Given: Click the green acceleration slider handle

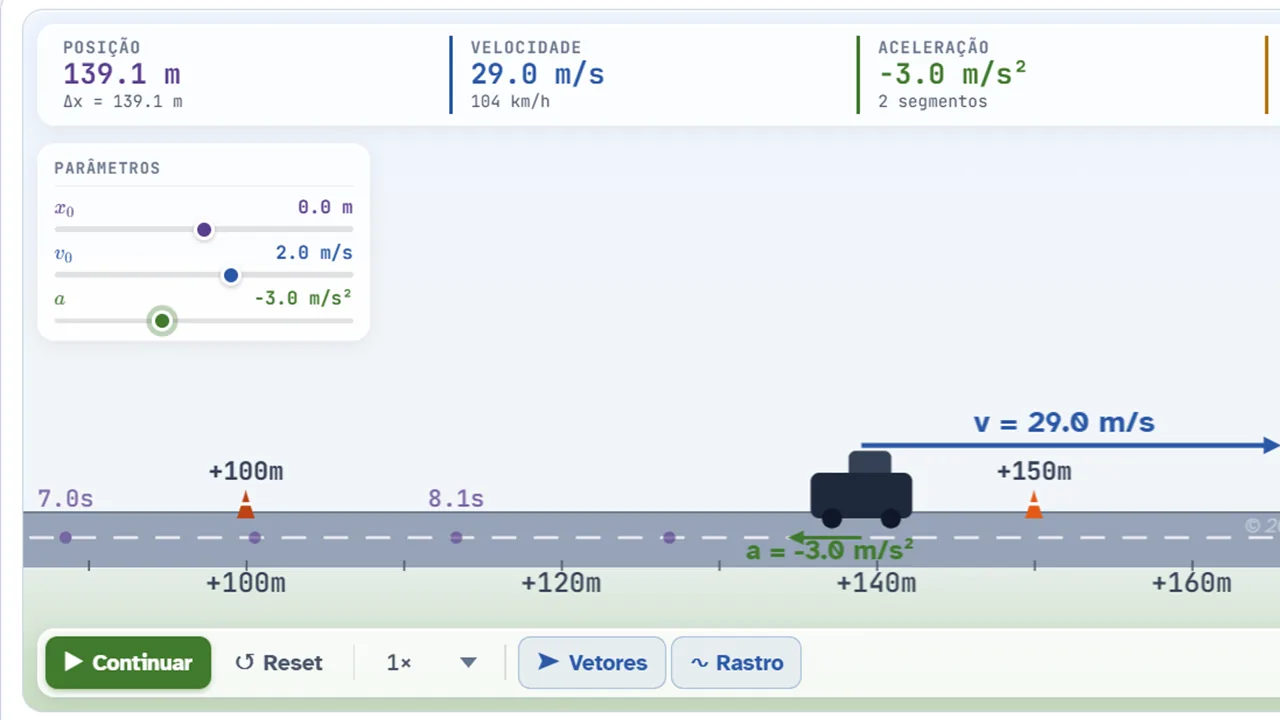Looking at the screenshot, I should point(162,321).
